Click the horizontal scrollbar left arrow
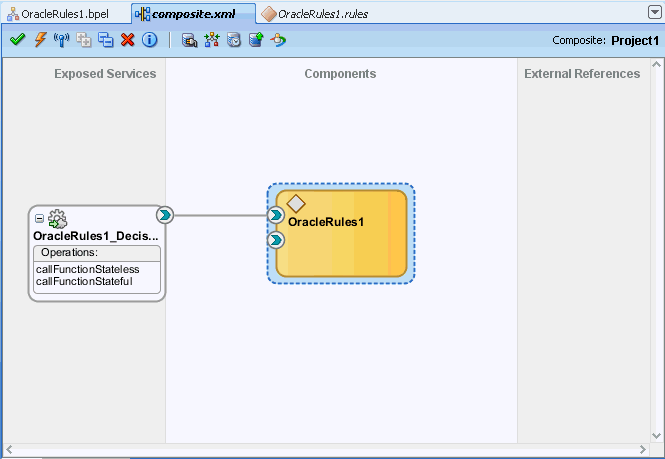Image resolution: width=665 pixels, height=459 pixels. pos(9,451)
